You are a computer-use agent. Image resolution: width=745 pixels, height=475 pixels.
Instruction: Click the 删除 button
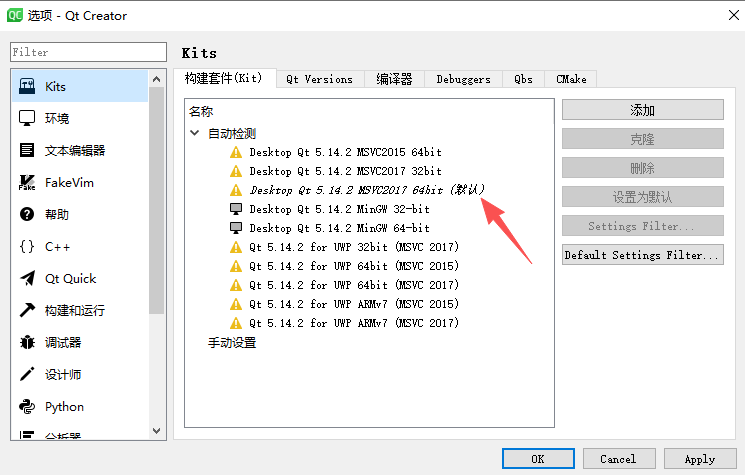pos(643,168)
